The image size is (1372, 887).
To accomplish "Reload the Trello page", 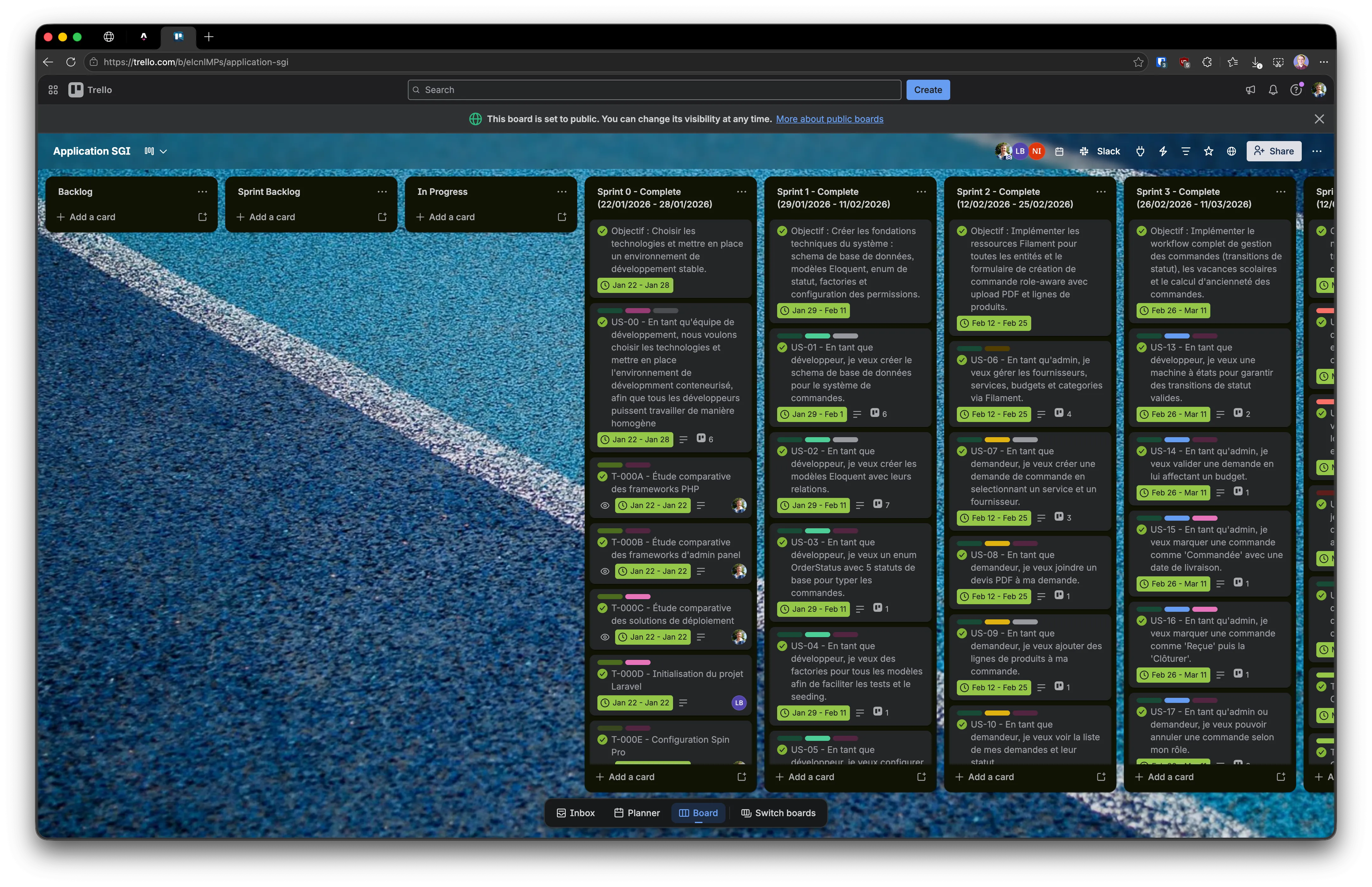I will pyautogui.click(x=71, y=62).
